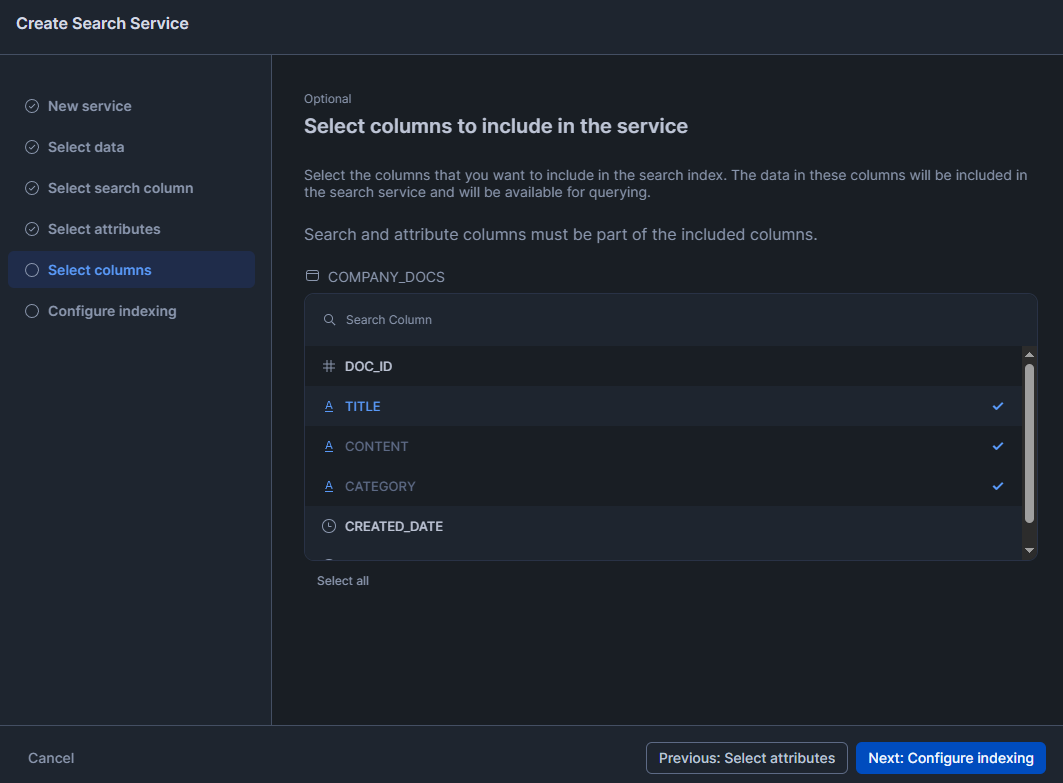Screen dimensions: 1063x783
Task: Click the step circle beside Configure indexing
Action: tap(31, 311)
